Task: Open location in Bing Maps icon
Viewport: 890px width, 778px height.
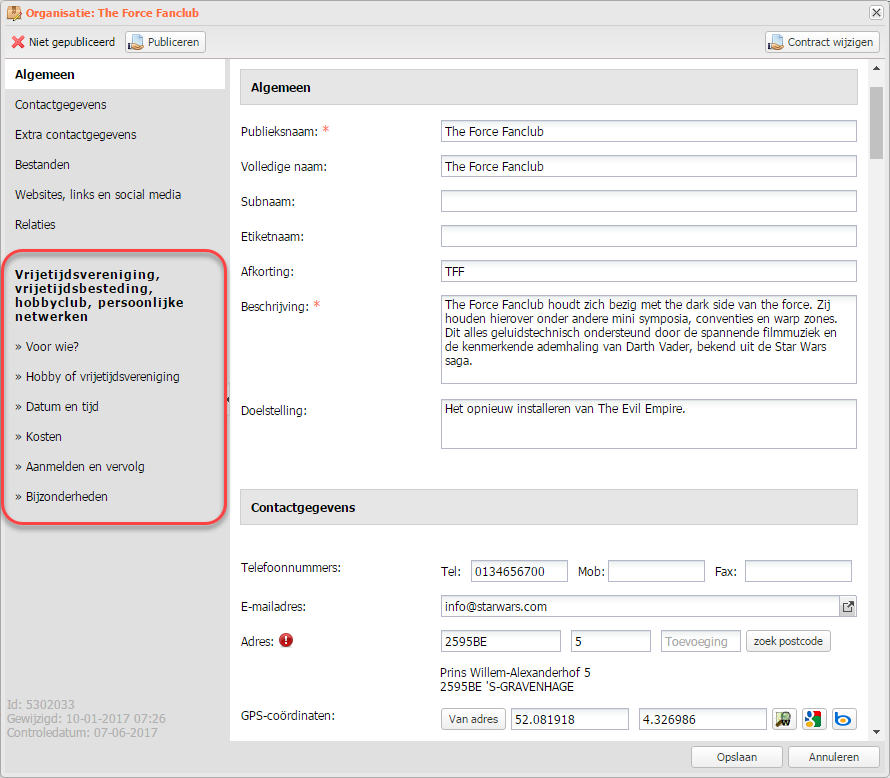Action: point(844,719)
